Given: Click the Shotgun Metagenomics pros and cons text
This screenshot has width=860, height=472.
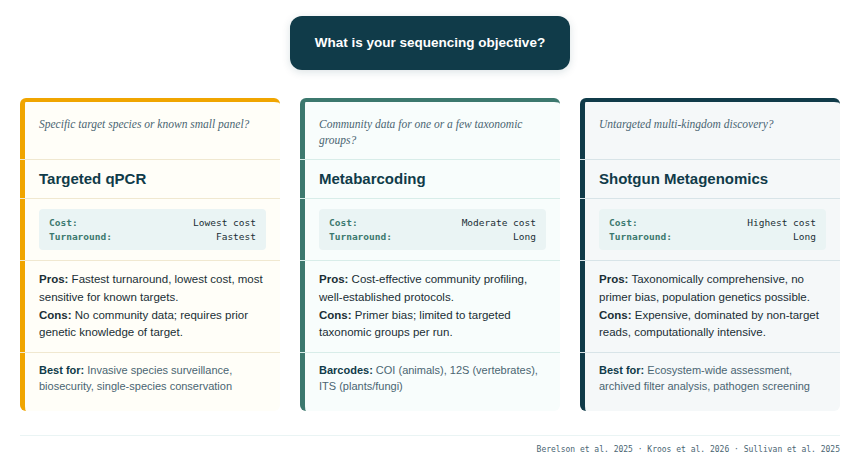Looking at the screenshot, I should (x=710, y=305).
